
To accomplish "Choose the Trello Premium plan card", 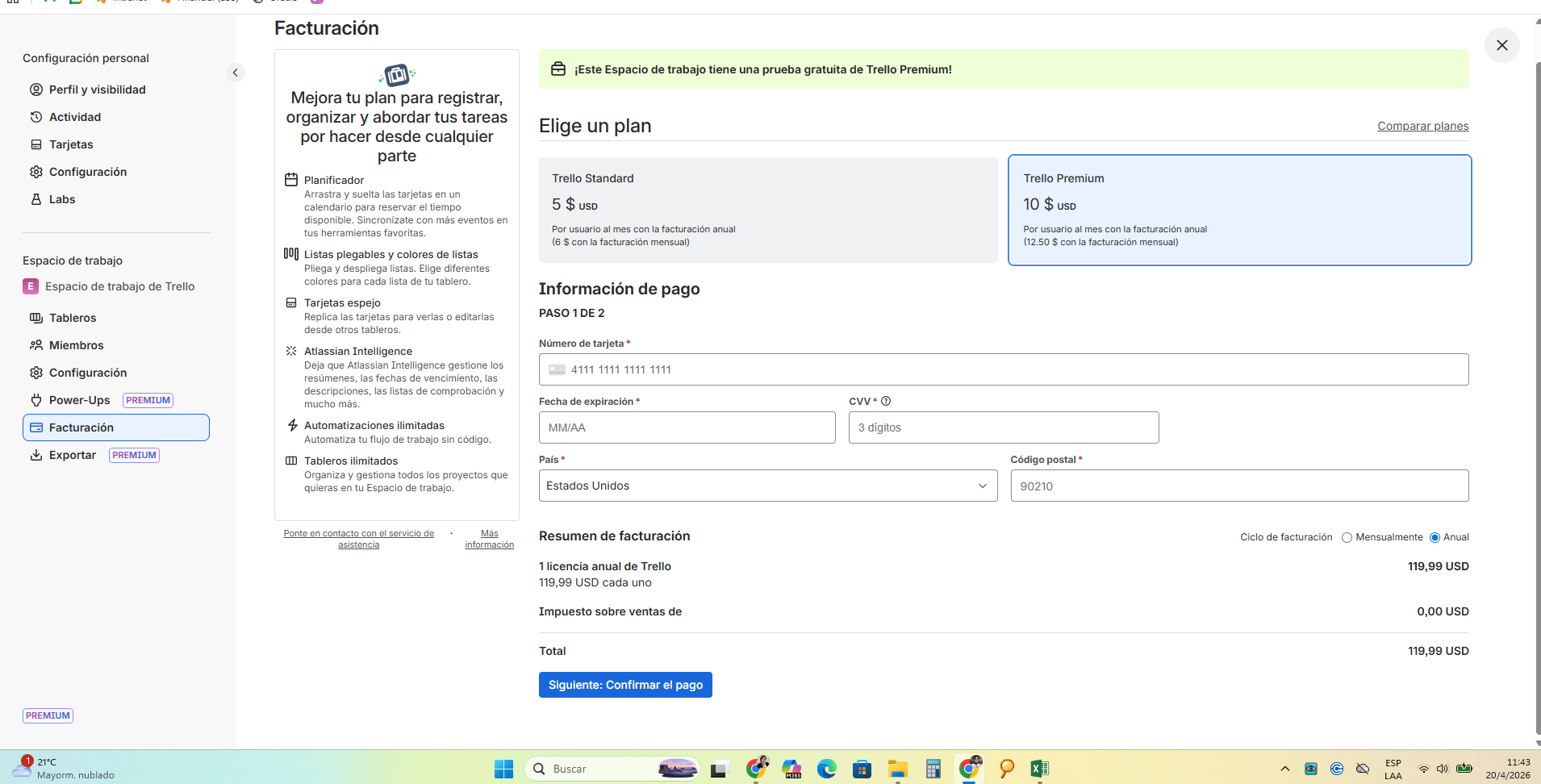I will click(x=1239, y=210).
